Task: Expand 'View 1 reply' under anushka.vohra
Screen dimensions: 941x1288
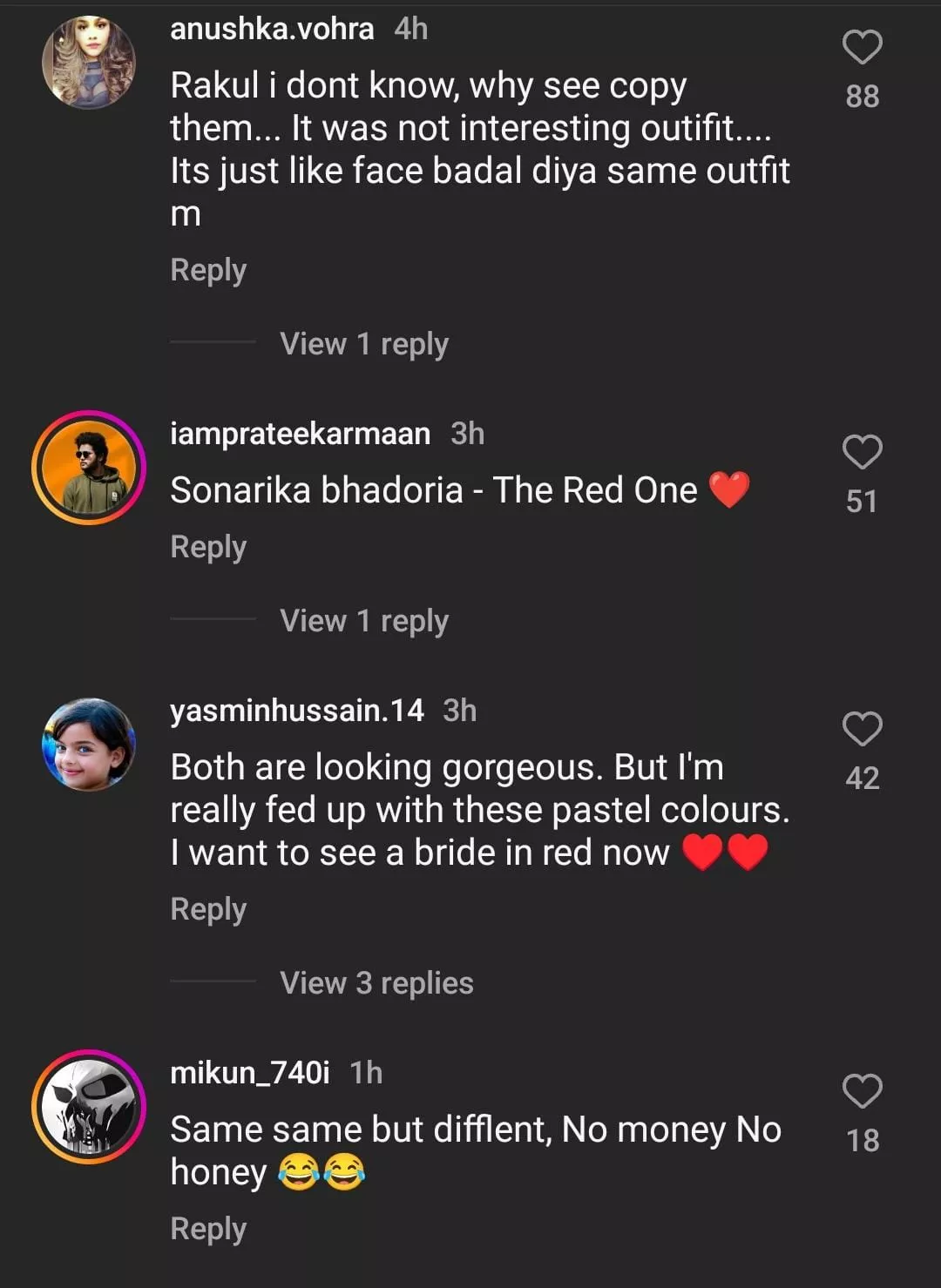Action: pyautogui.click(x=363, y=344)
